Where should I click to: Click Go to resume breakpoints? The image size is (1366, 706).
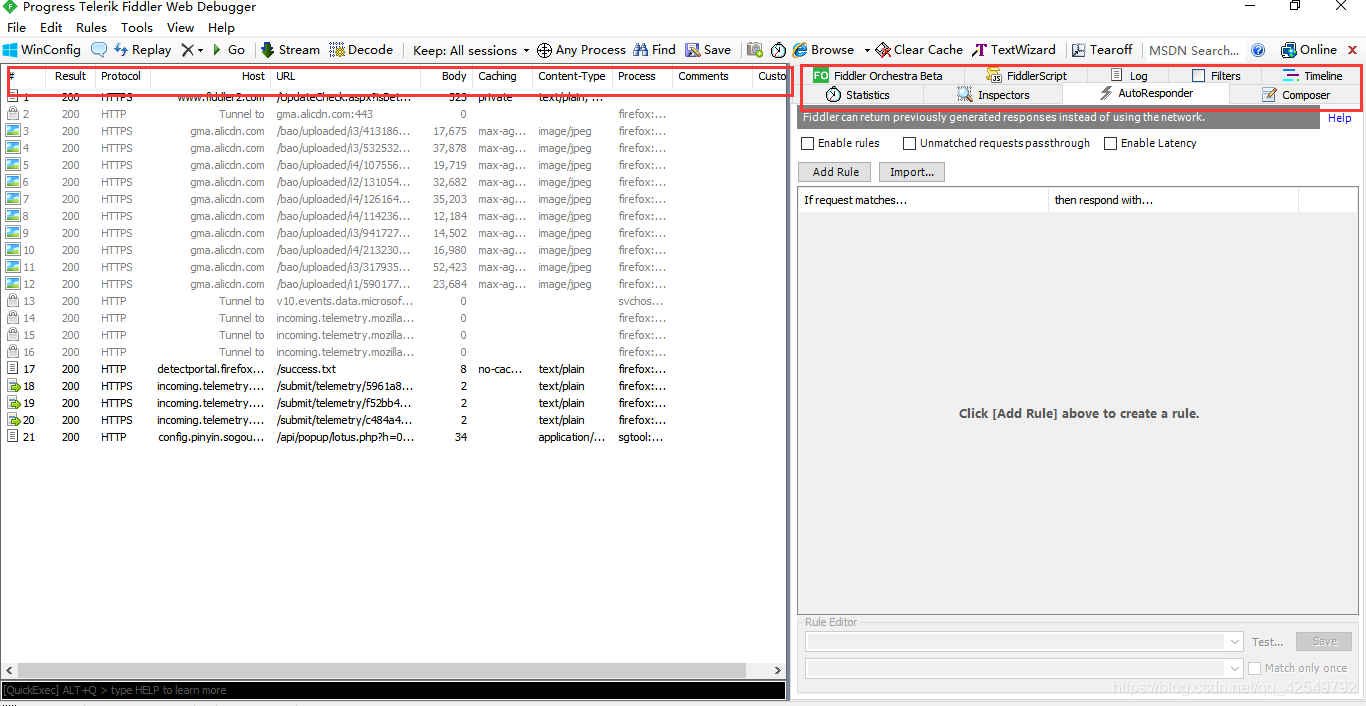pyautogui.click(x=228, y=50)
